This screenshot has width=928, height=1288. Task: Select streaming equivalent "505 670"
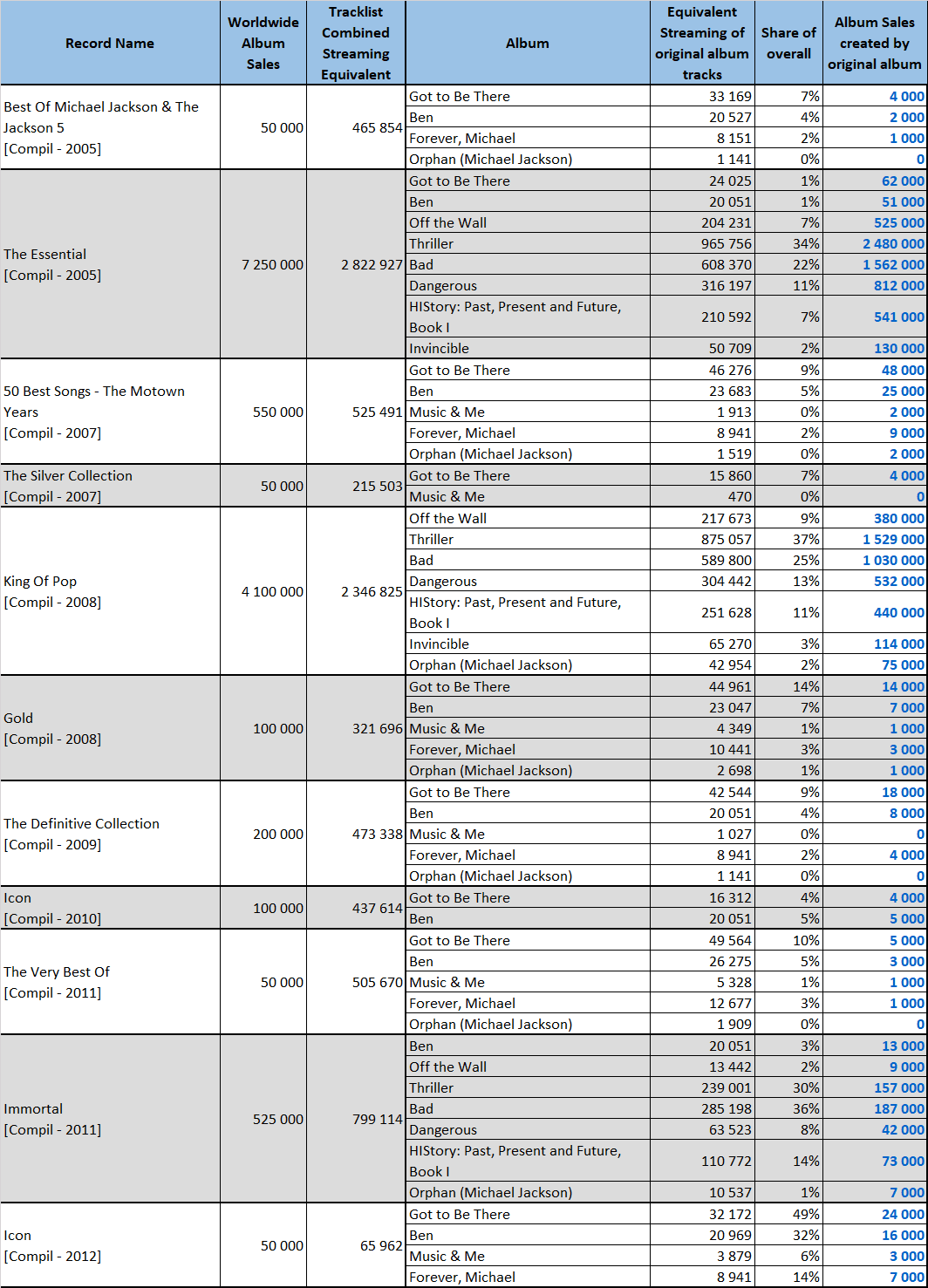pyautogui.click(x=377, y=982)
